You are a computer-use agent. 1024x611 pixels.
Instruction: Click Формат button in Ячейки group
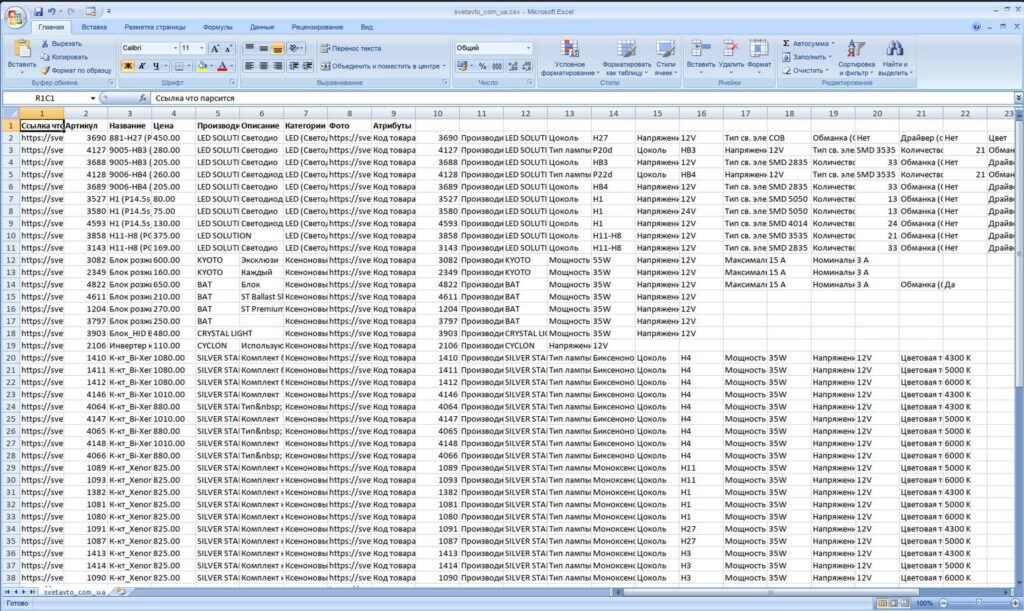pyautogui.click(x=759, y=55)
